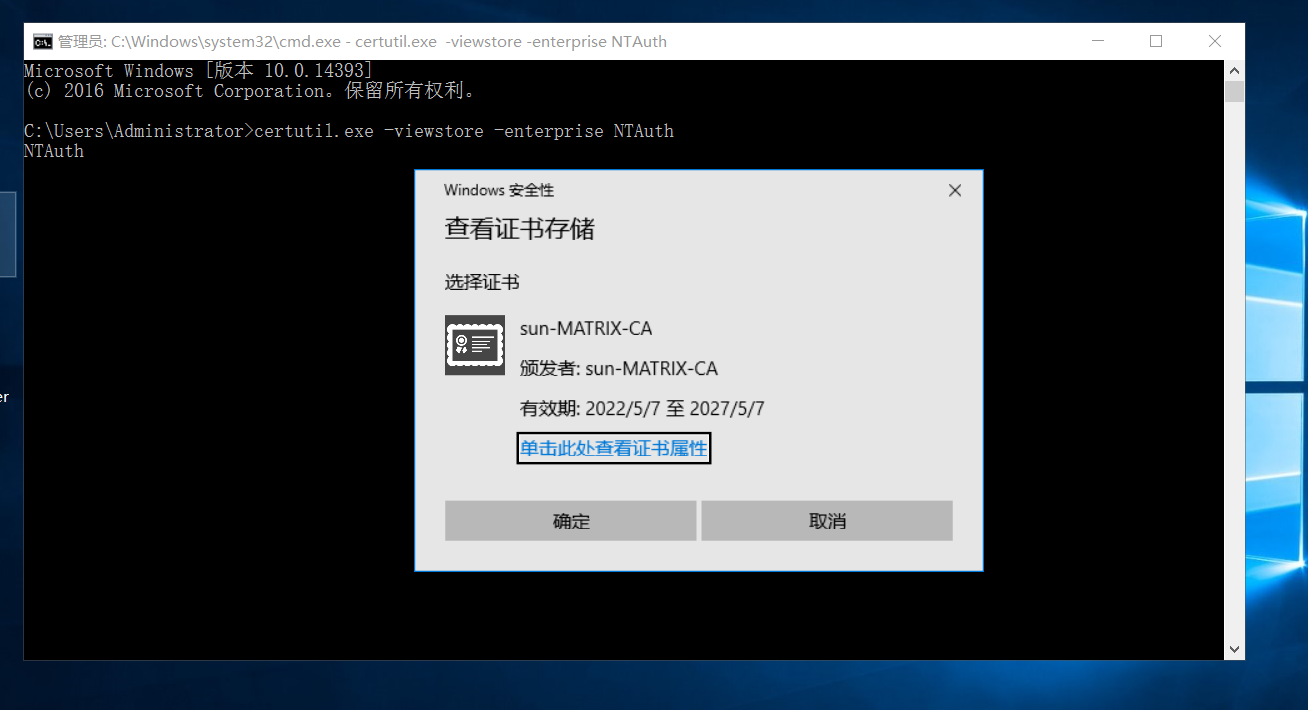Click the NTAuth output line
Viewport: 1308px width, 710px height.
pos(54,151)
